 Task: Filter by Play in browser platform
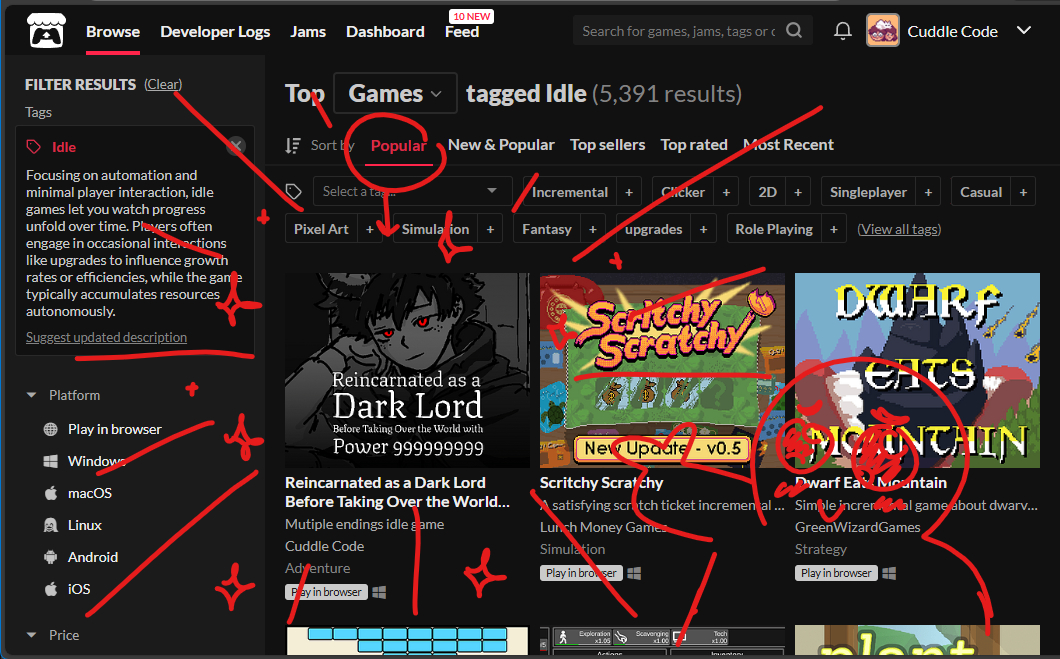tap(114, 429)
